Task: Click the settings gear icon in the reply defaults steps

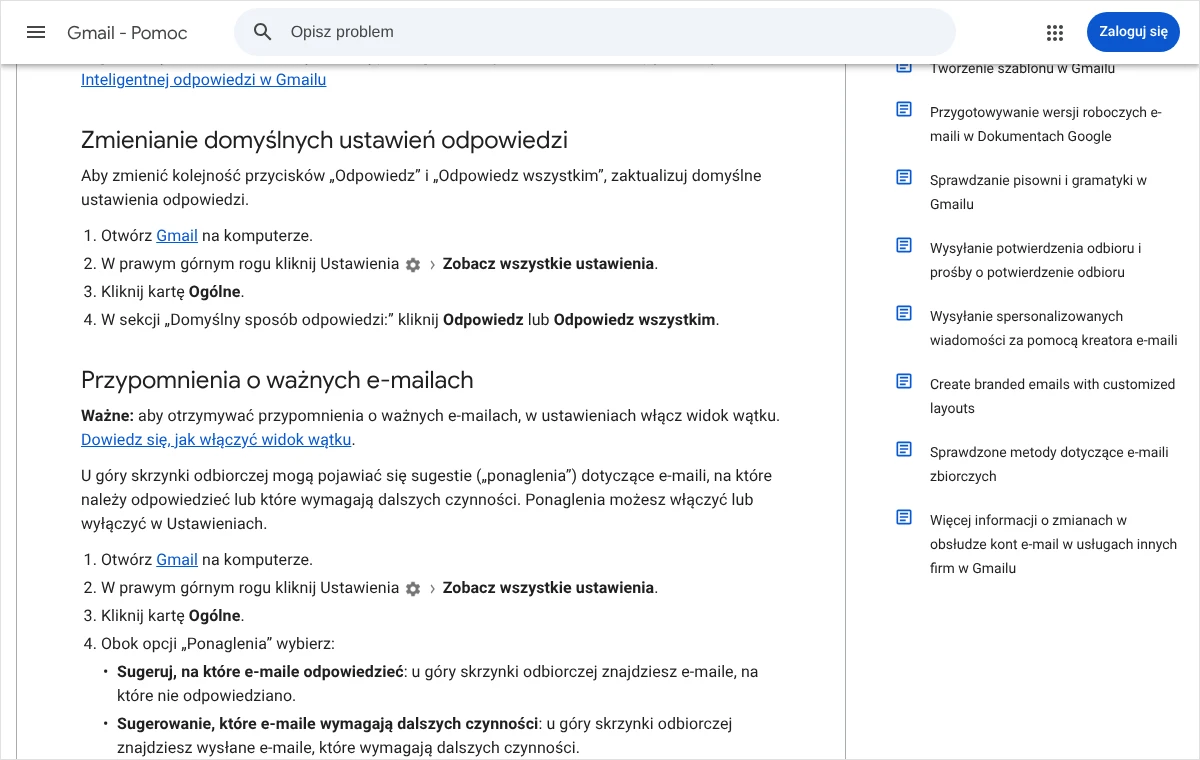Action: pyautogui.click(x=413, y=265)
